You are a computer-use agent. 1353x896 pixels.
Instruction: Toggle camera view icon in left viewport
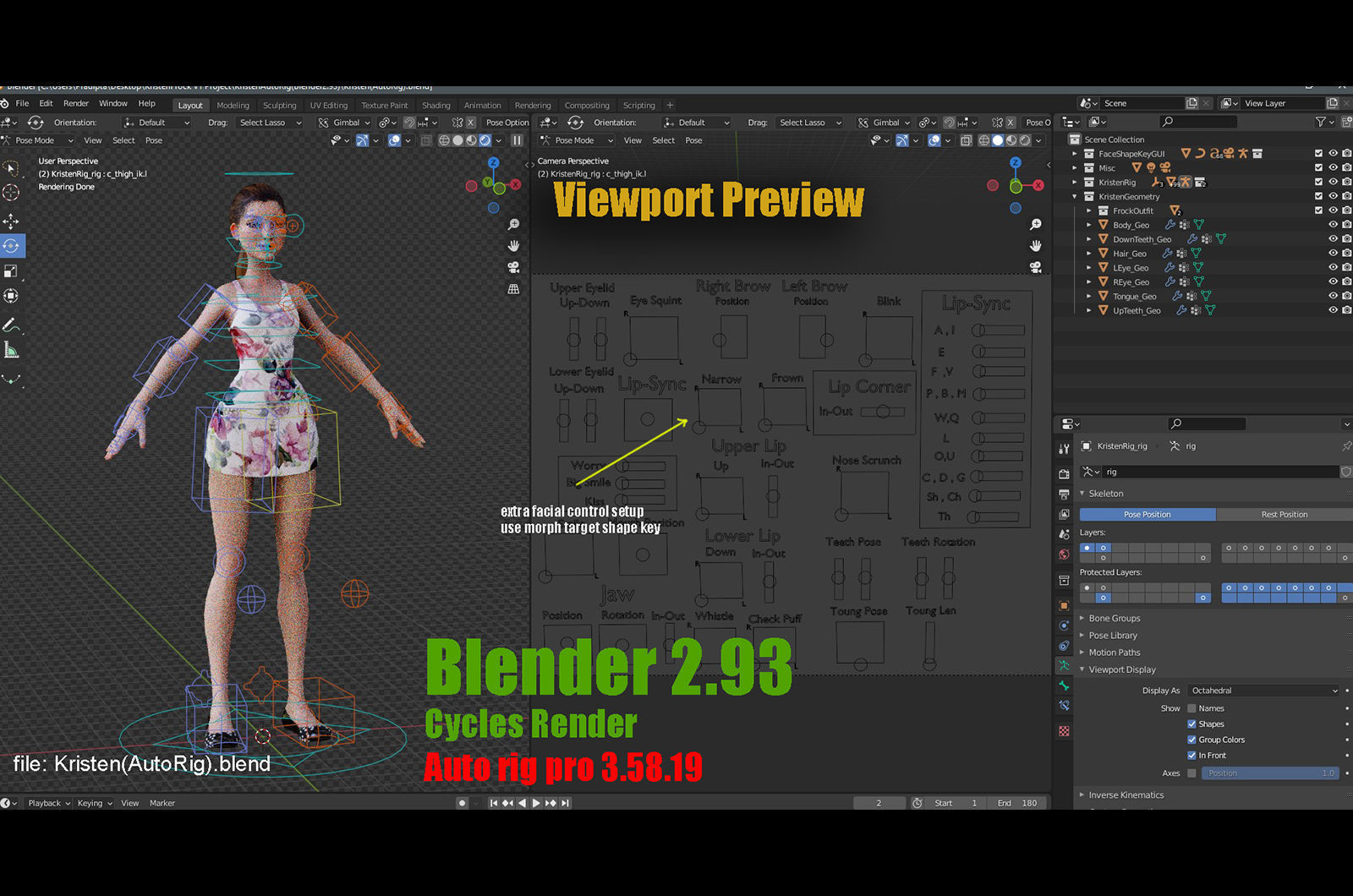[x=513, y=267]
